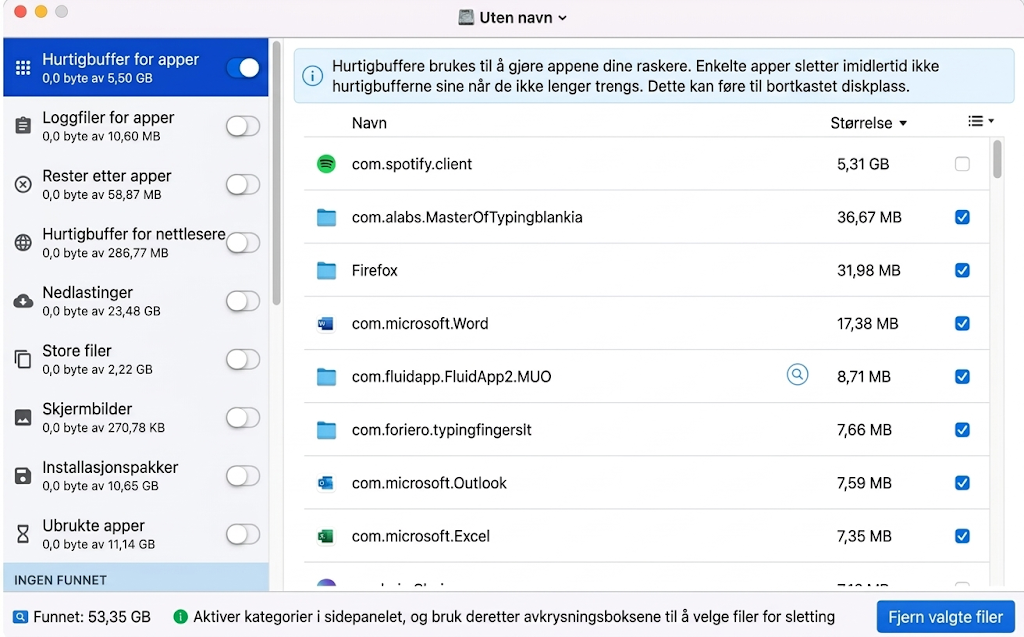Open the list view options menu
Viewport: 1024px width, 637px height.
point(980,122)
